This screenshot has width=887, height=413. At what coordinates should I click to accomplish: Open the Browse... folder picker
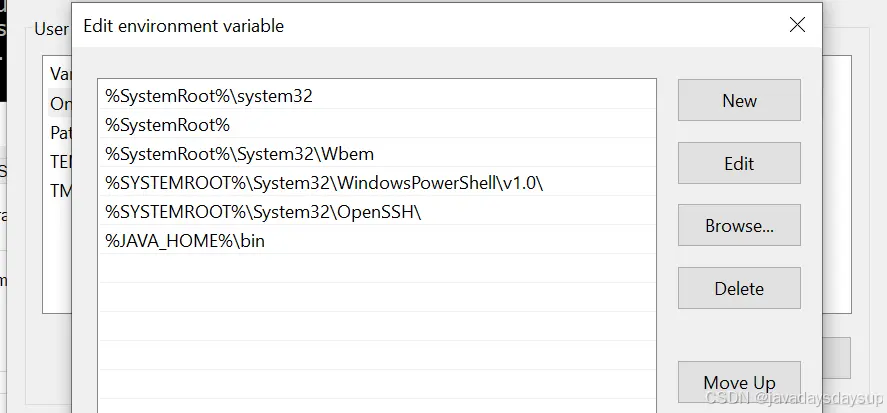739,226
